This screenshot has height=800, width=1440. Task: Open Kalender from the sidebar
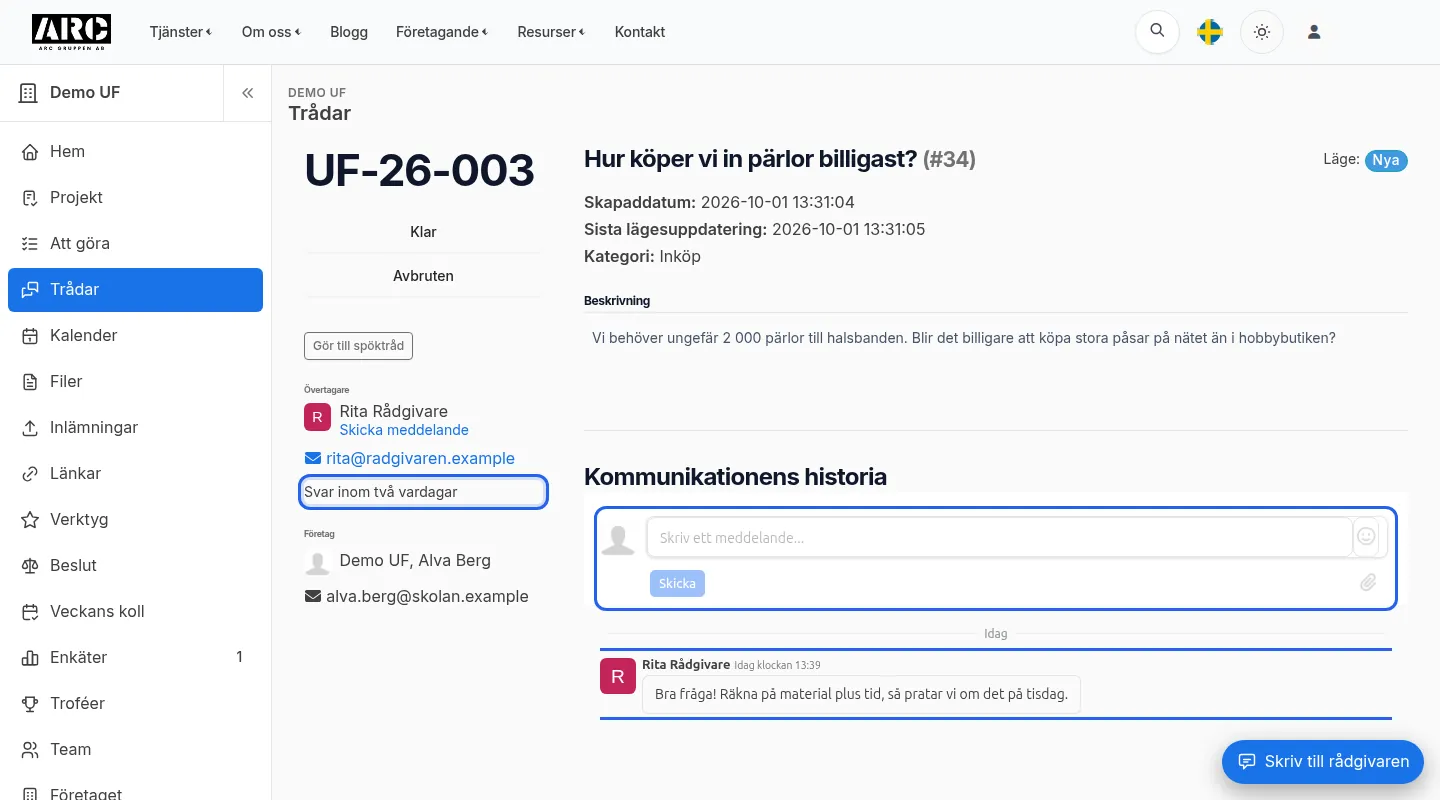(135, 335)
